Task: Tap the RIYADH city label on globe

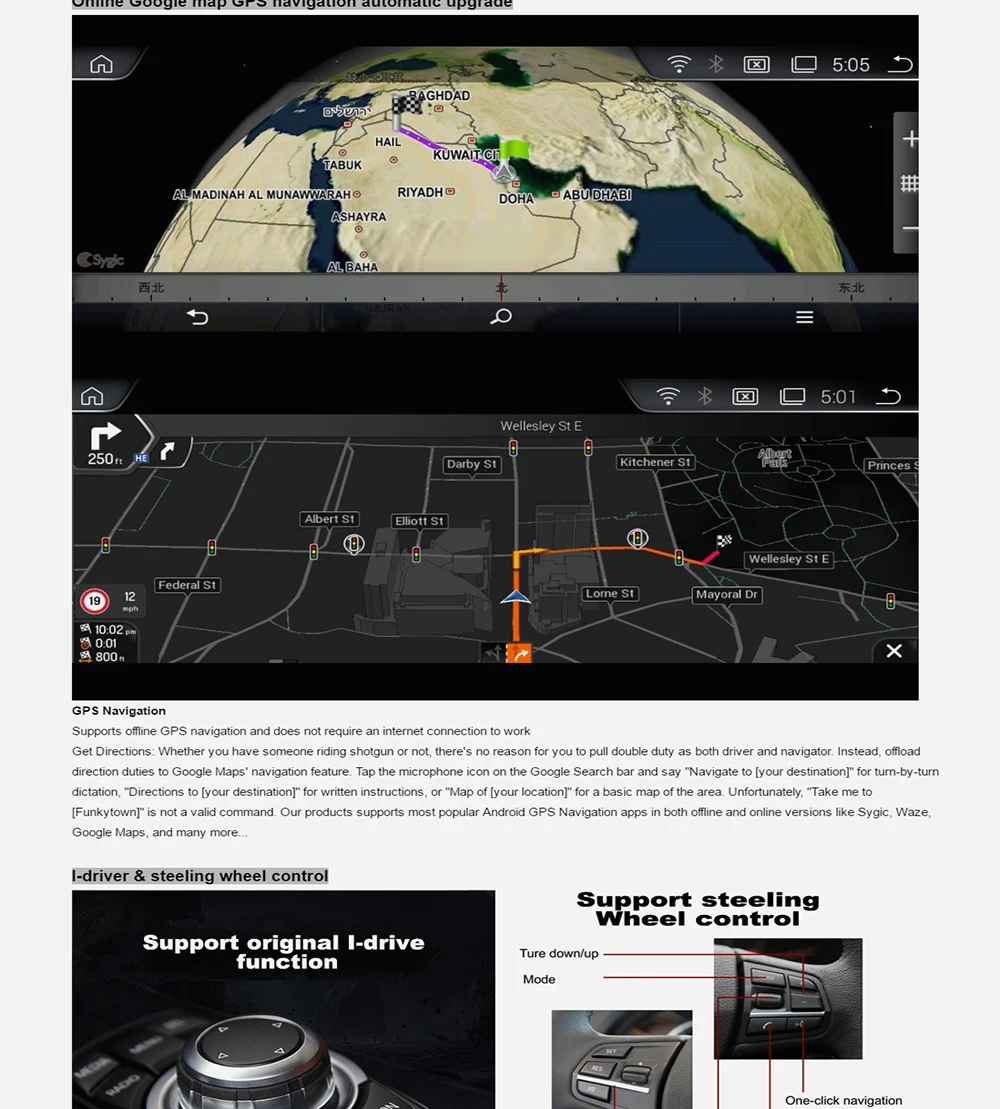Action: pos(420,192)
